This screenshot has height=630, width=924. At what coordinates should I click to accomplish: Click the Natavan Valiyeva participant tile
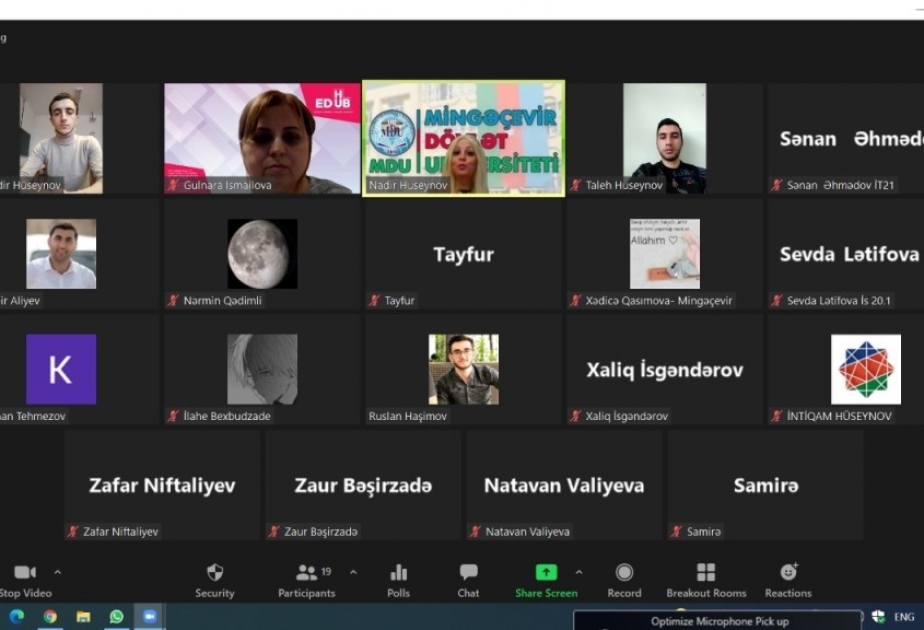coord(564,485)
